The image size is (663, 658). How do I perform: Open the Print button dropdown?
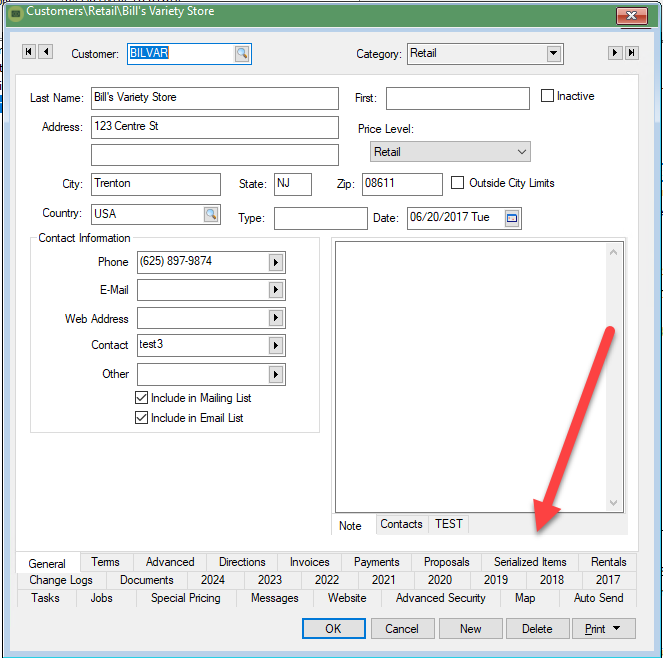tap(619, 629)
